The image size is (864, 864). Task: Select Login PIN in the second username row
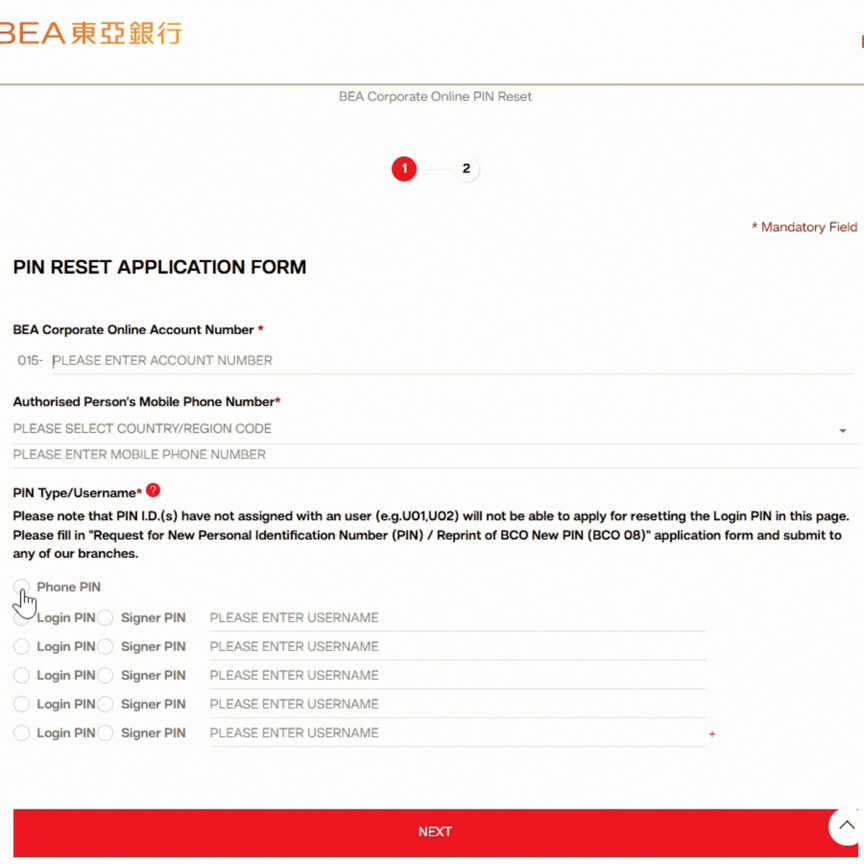tap(21, 646)
